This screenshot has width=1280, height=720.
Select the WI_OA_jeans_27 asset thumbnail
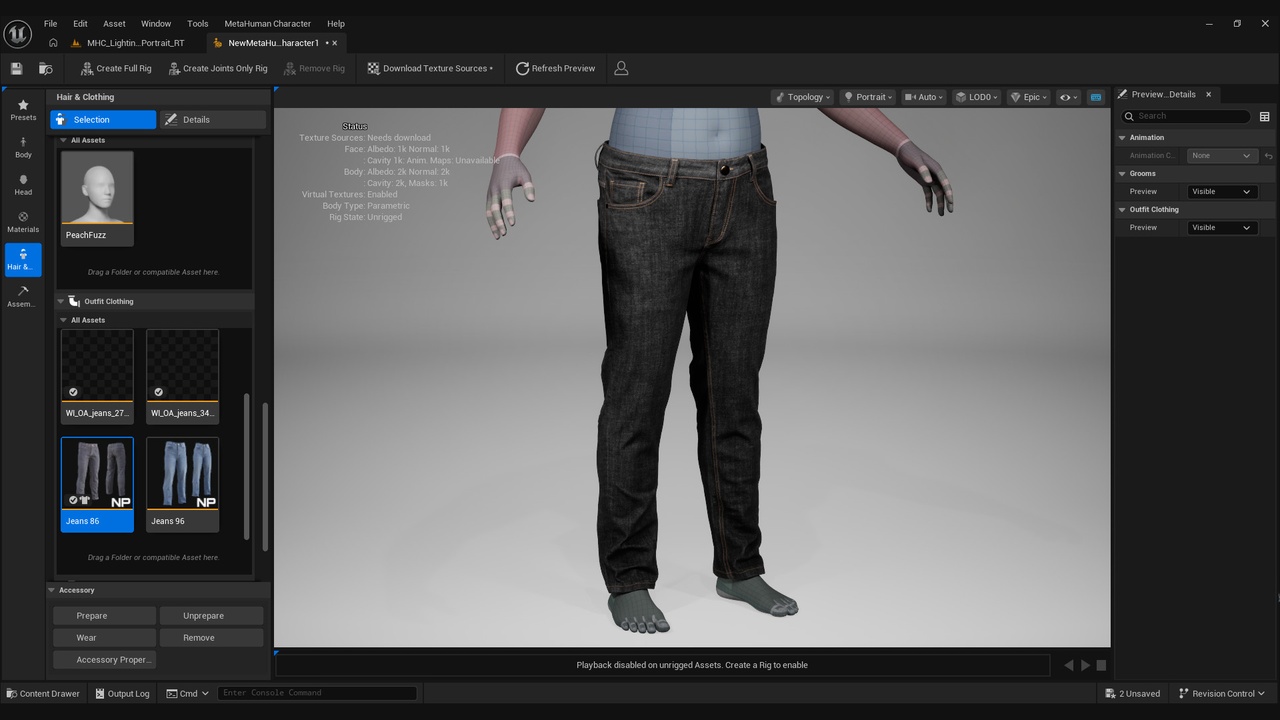pyautogui.click(x=97, y=376)
